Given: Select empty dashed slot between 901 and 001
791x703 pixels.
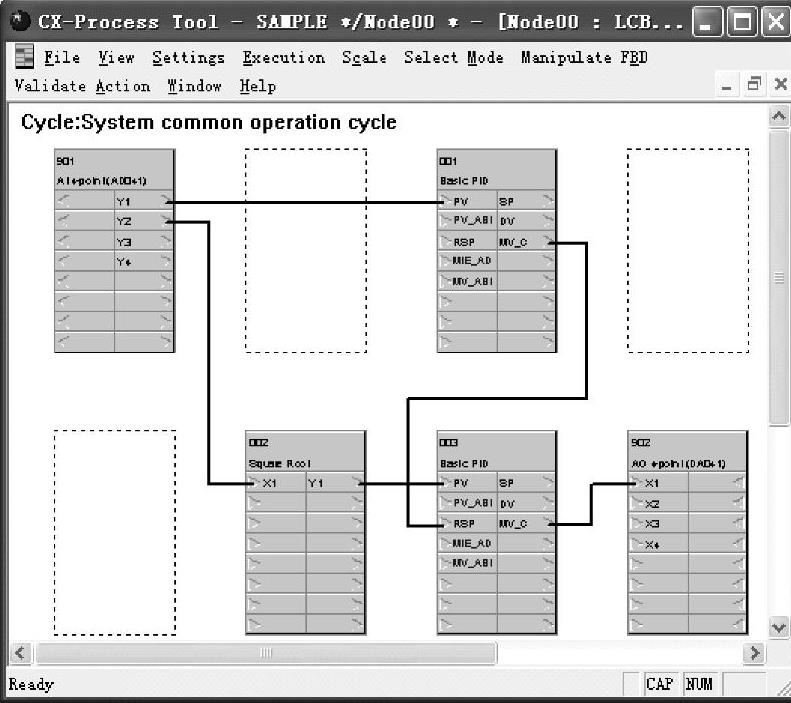Looking at the screenshot, I should tap(306, 251).
